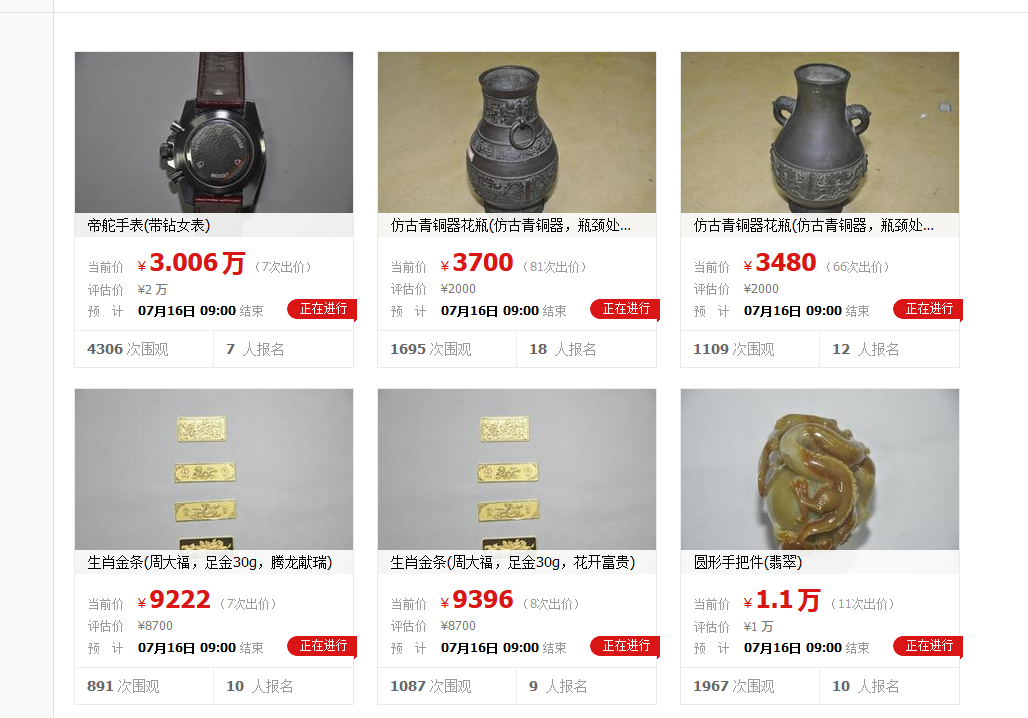Open 生肖金条 花开富贵 listing title
This screenshot has width=1028, height=718.
click(513, 563)
